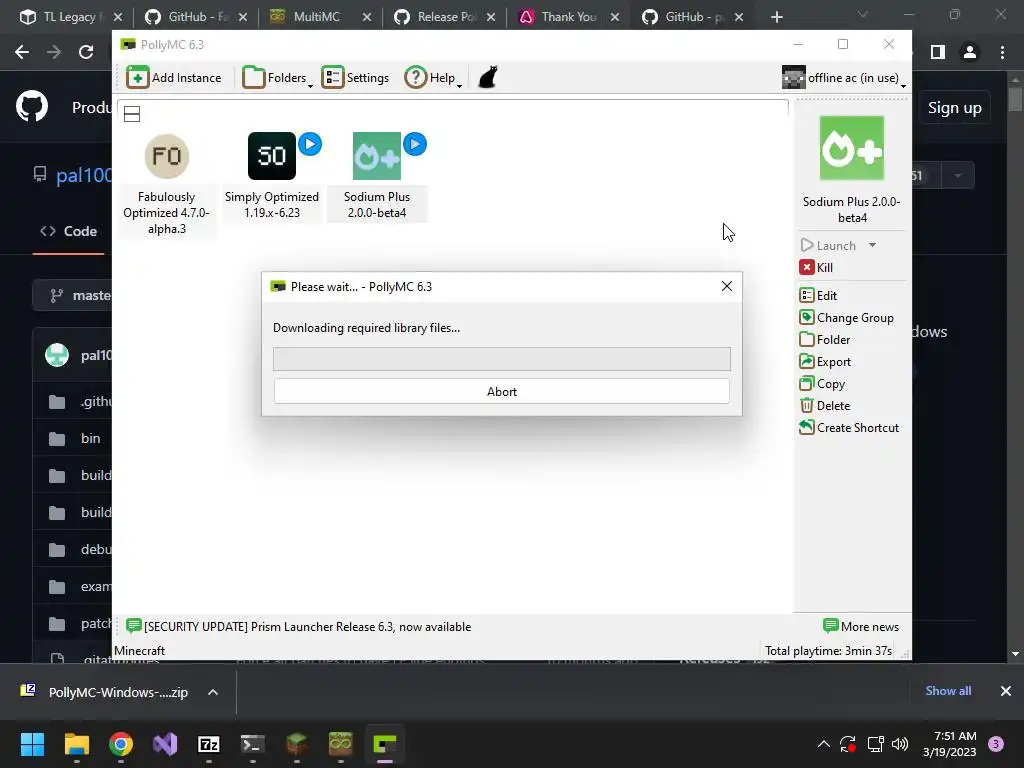
Task: Open PollyMC Settings
Action: (355, 78)
